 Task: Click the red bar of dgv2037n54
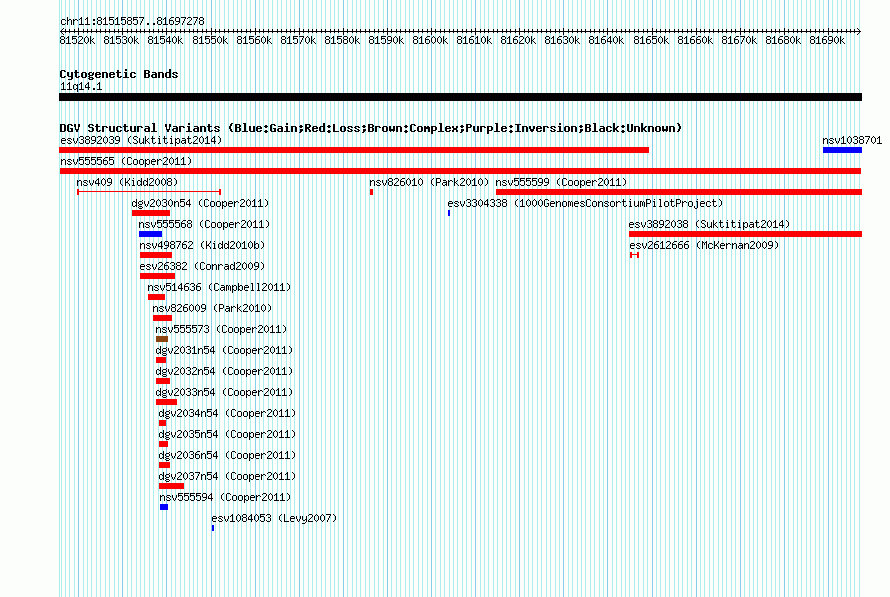tap(171, 486)
